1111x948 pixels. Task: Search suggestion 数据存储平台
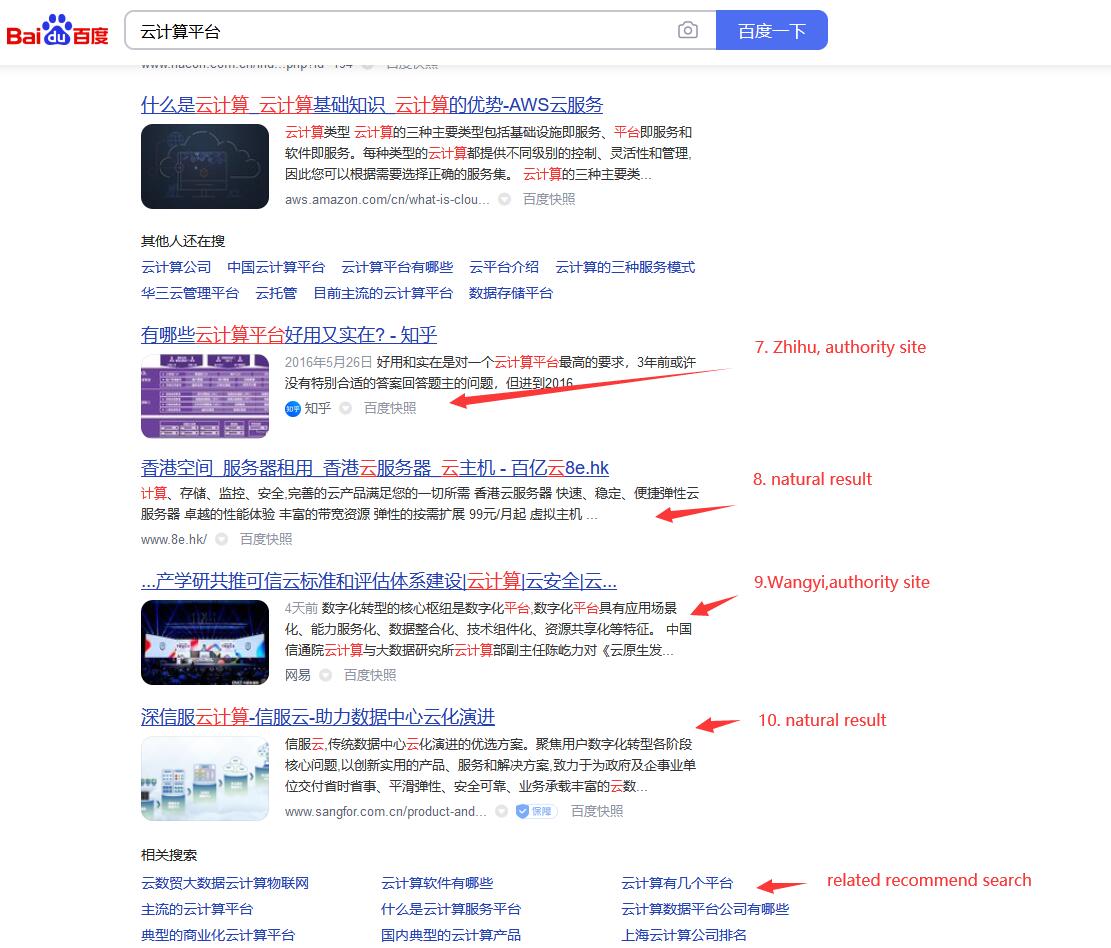[x=511, y=293]
